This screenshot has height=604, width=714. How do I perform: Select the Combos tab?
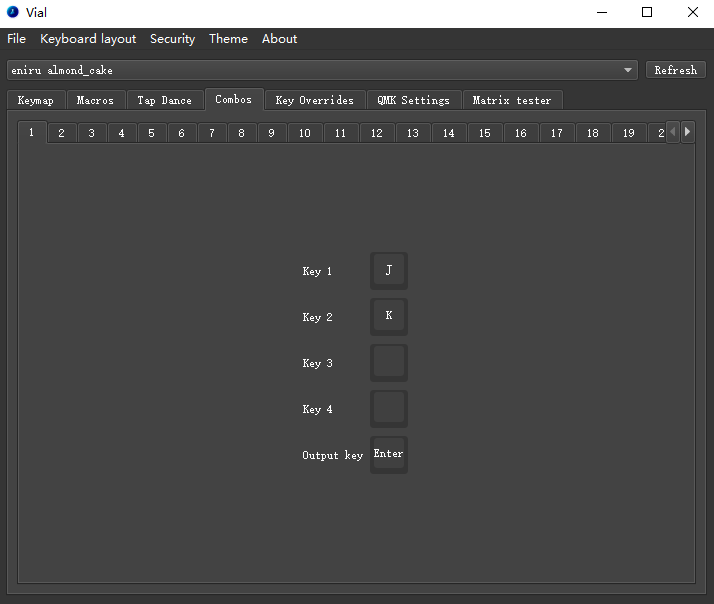coord(234,99)
